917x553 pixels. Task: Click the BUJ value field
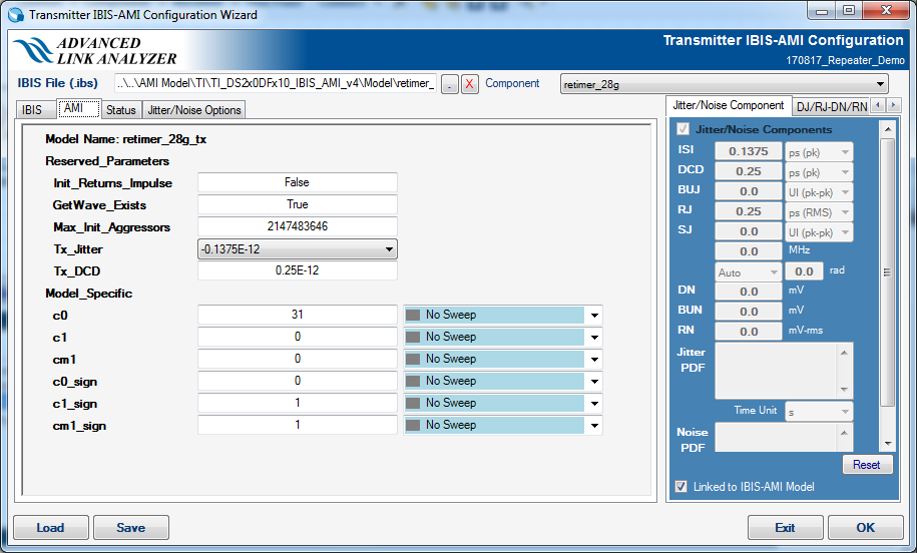tap(748, 191)
